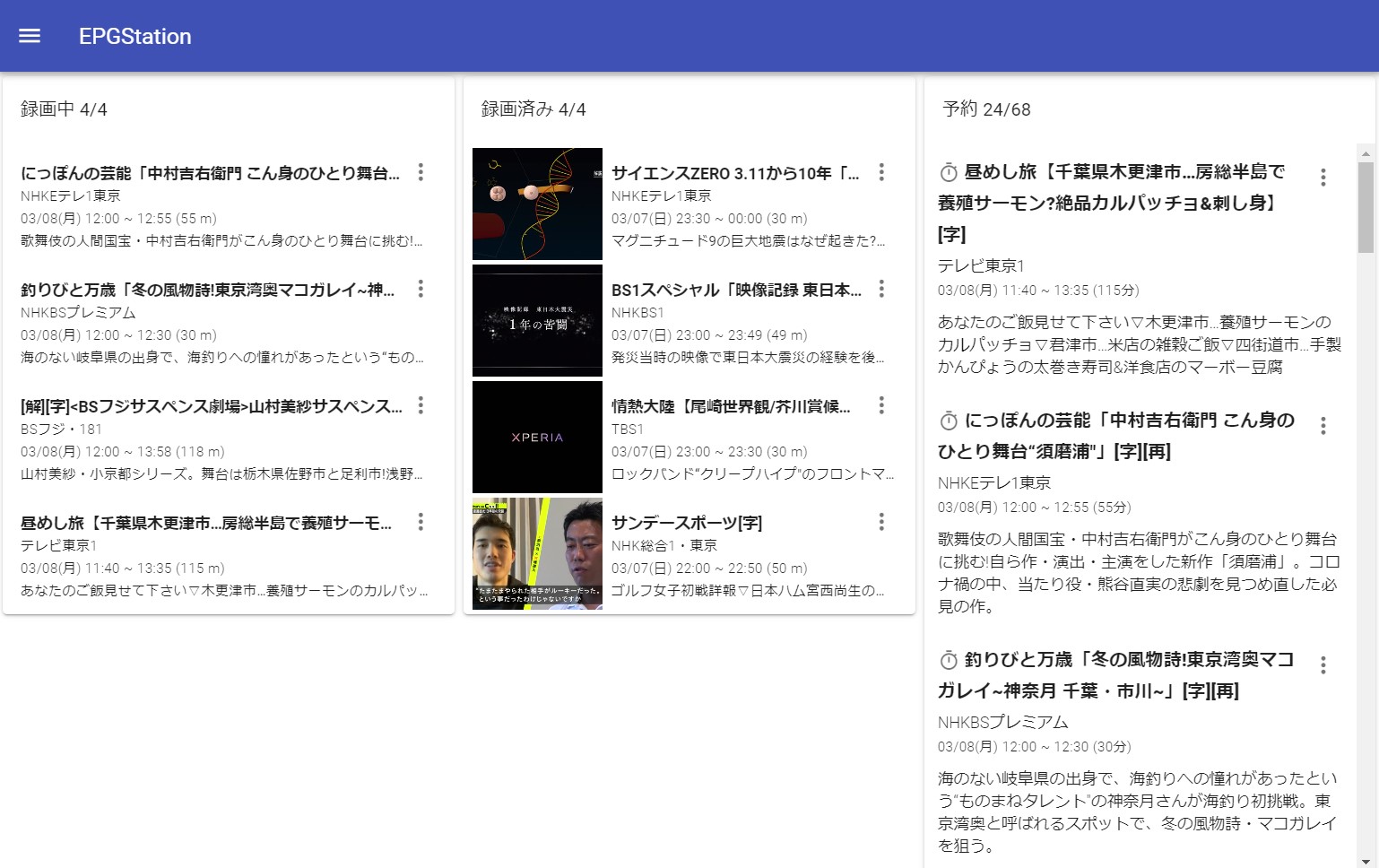Open options menu for にっぽんの芸能 reservation
Viewport: 1379px width, 868px height.
[x=1323, y=426]
